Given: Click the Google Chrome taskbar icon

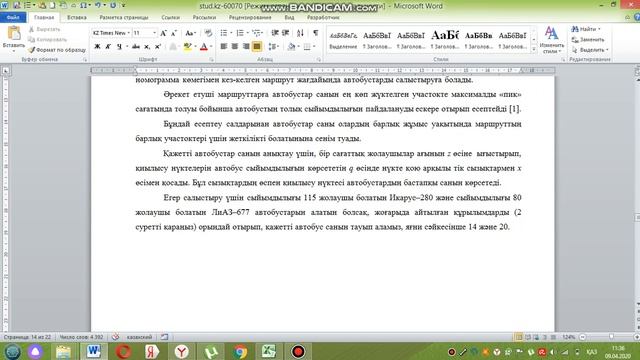Looking at the screenshot, I should tap(240, 351).
